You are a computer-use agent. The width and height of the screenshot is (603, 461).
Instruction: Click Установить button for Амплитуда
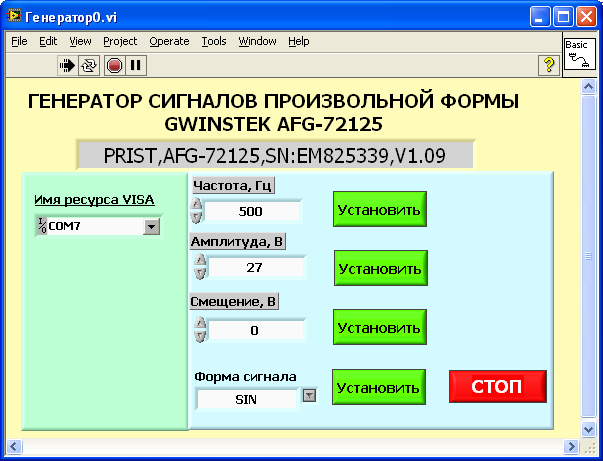381,268
